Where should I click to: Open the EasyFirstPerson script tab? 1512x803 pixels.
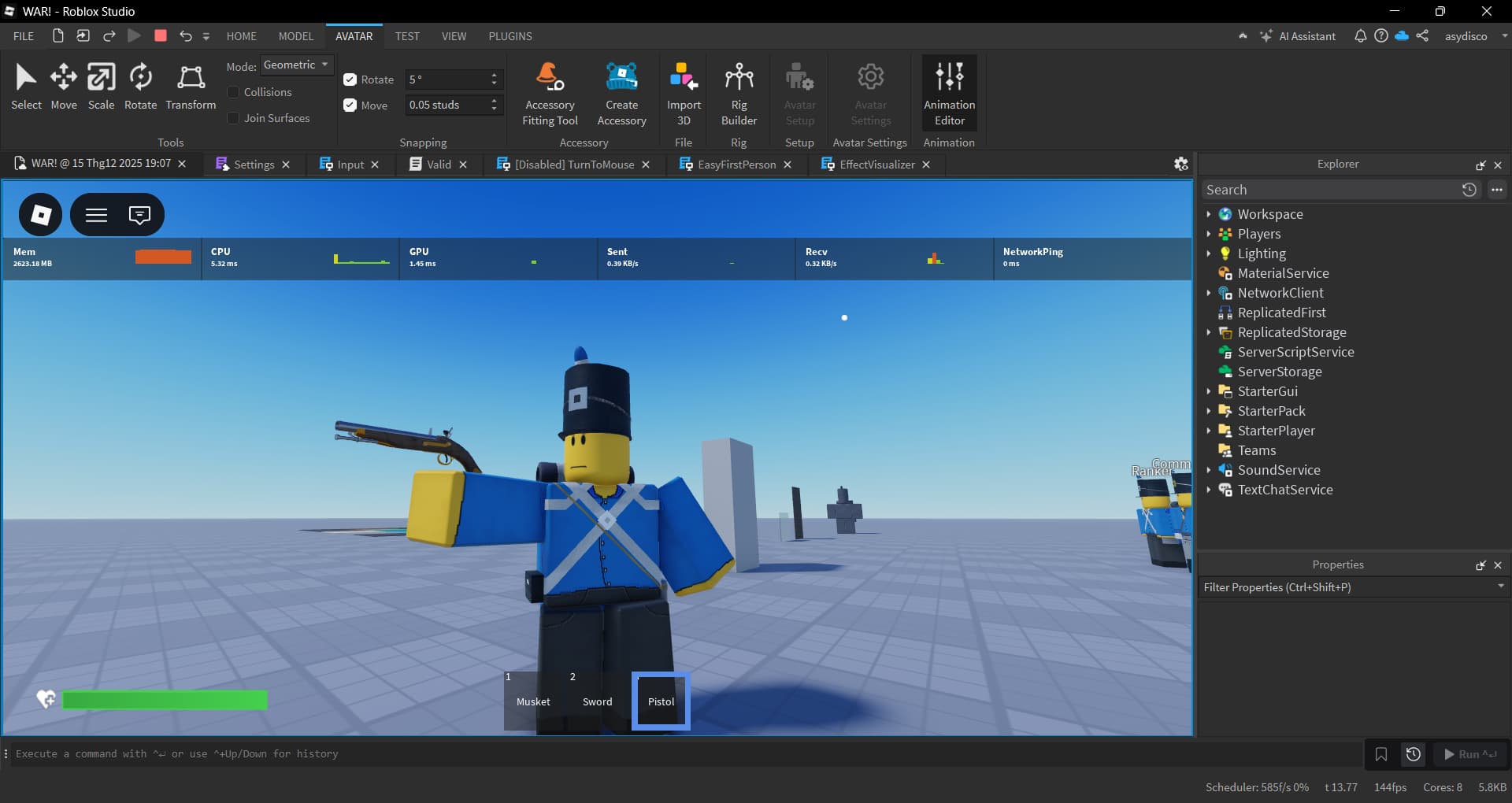click(x=734, y=165)
